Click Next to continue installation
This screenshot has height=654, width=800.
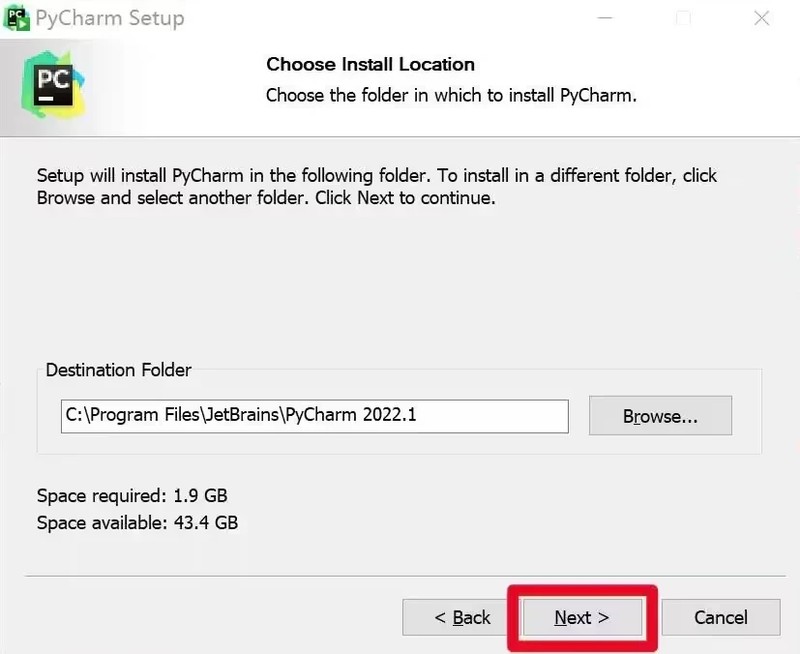coord(582,617)
